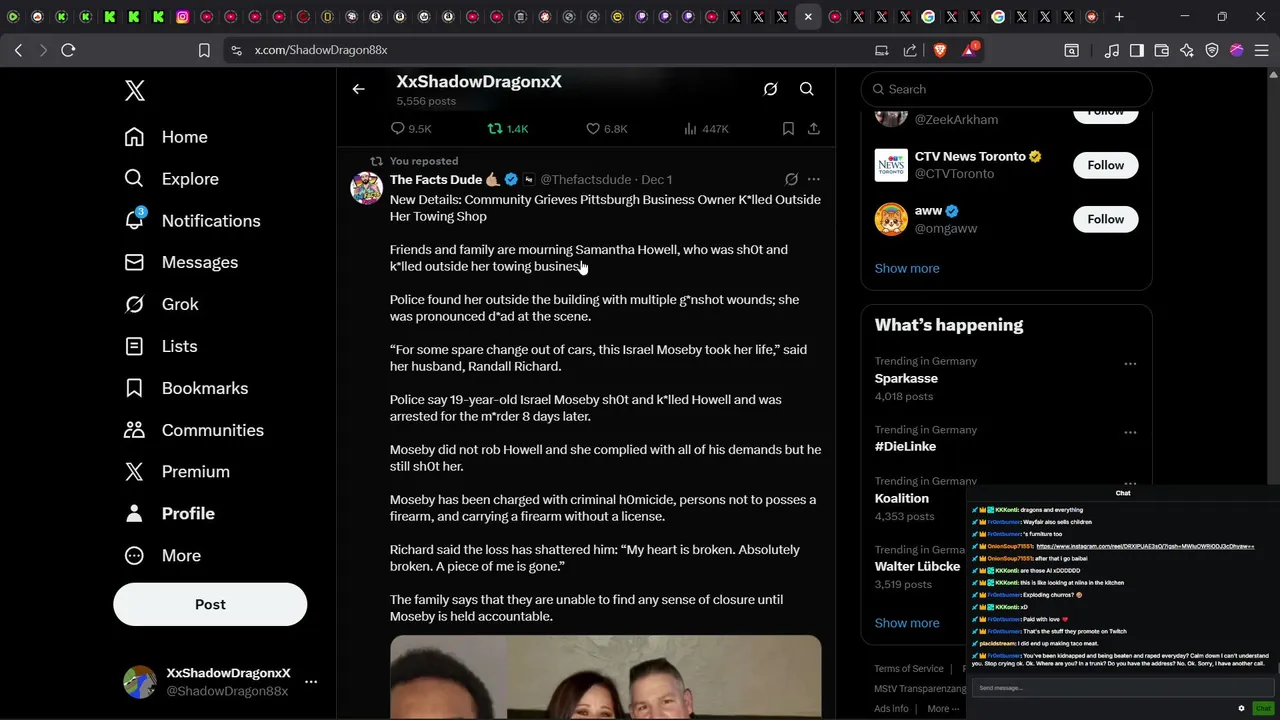1280x720 pixels.
Task: Reply to the post with 9.5K replies
Action: coord(411,129)
